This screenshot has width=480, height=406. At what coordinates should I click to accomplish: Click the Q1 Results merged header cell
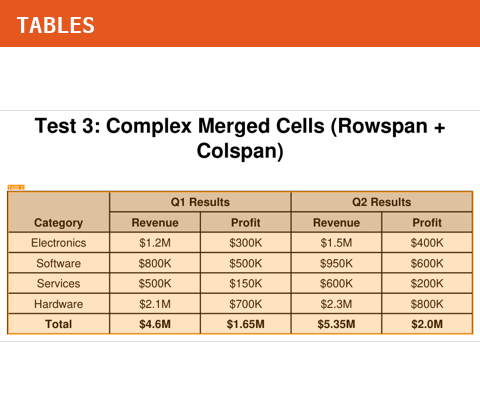(x=200, y=202)
